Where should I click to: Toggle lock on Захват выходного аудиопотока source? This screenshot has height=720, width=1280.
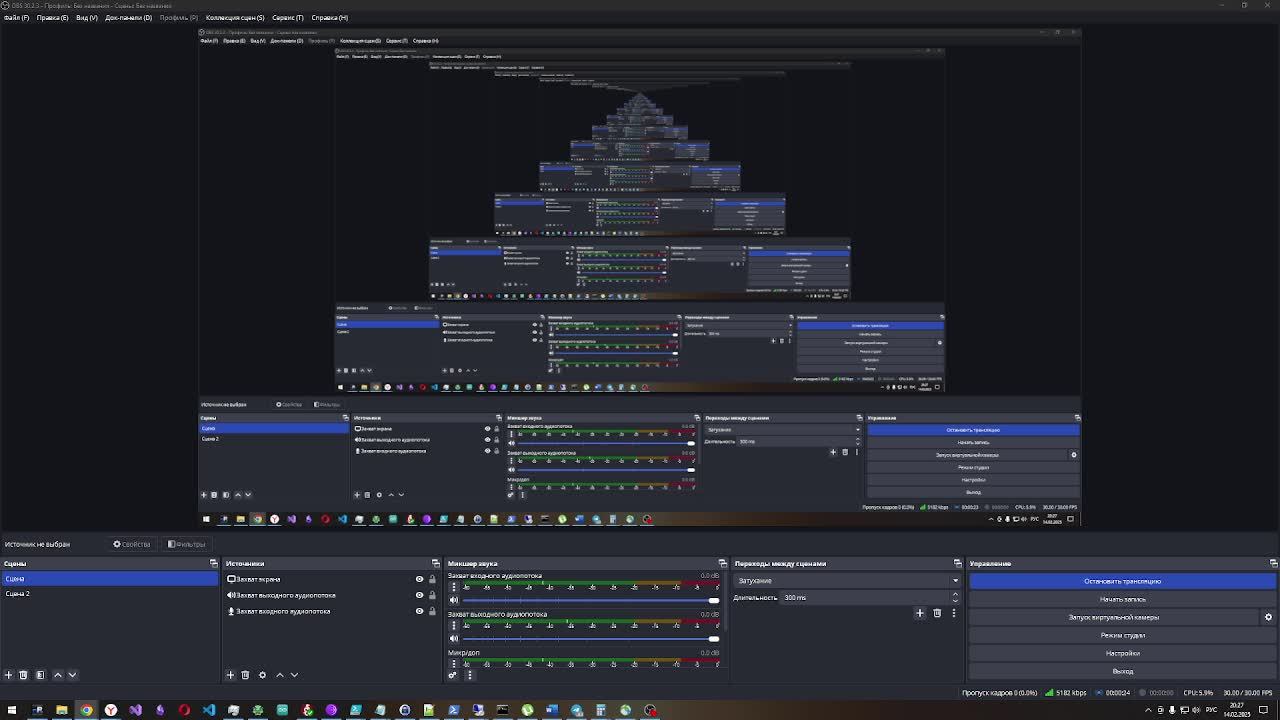[432, 595]
